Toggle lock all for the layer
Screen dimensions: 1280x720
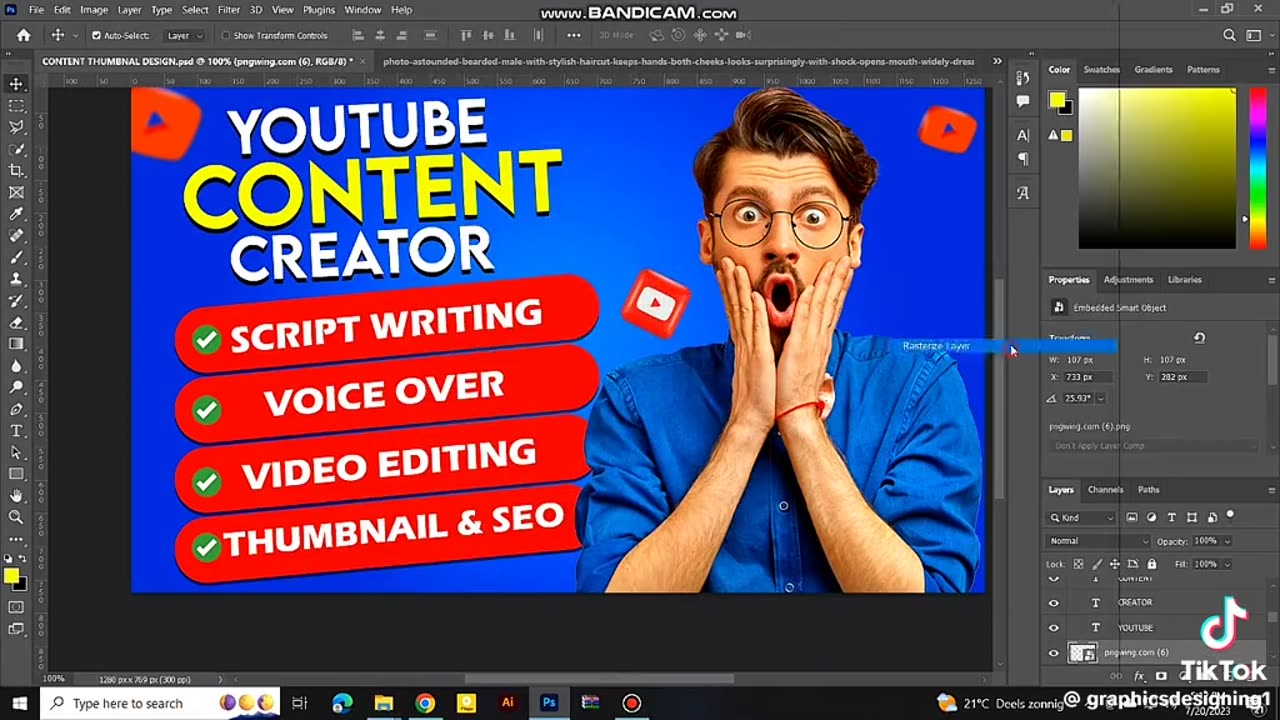pos(1151,564)
